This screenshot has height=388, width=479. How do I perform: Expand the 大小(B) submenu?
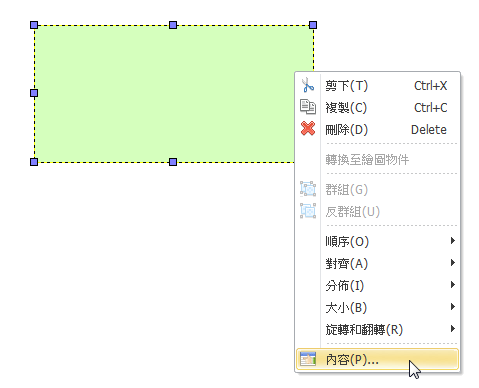[x=377, y=307]
